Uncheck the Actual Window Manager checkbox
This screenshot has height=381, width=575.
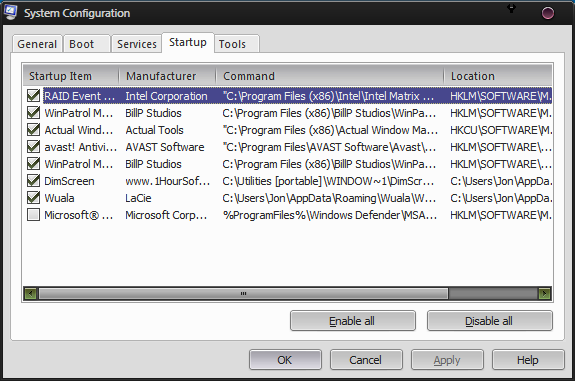(33, 130)
